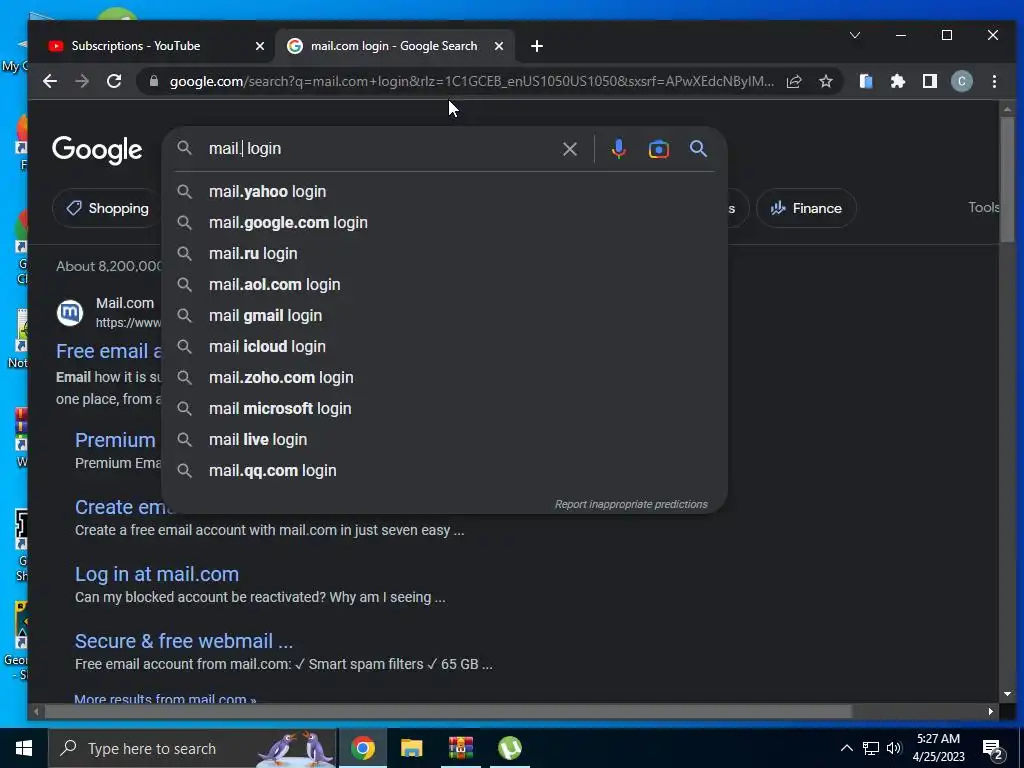This screenshot has height=768, width=1024.
Task: Close the mail.com login Google Search tab
Action: pos(499,46)
